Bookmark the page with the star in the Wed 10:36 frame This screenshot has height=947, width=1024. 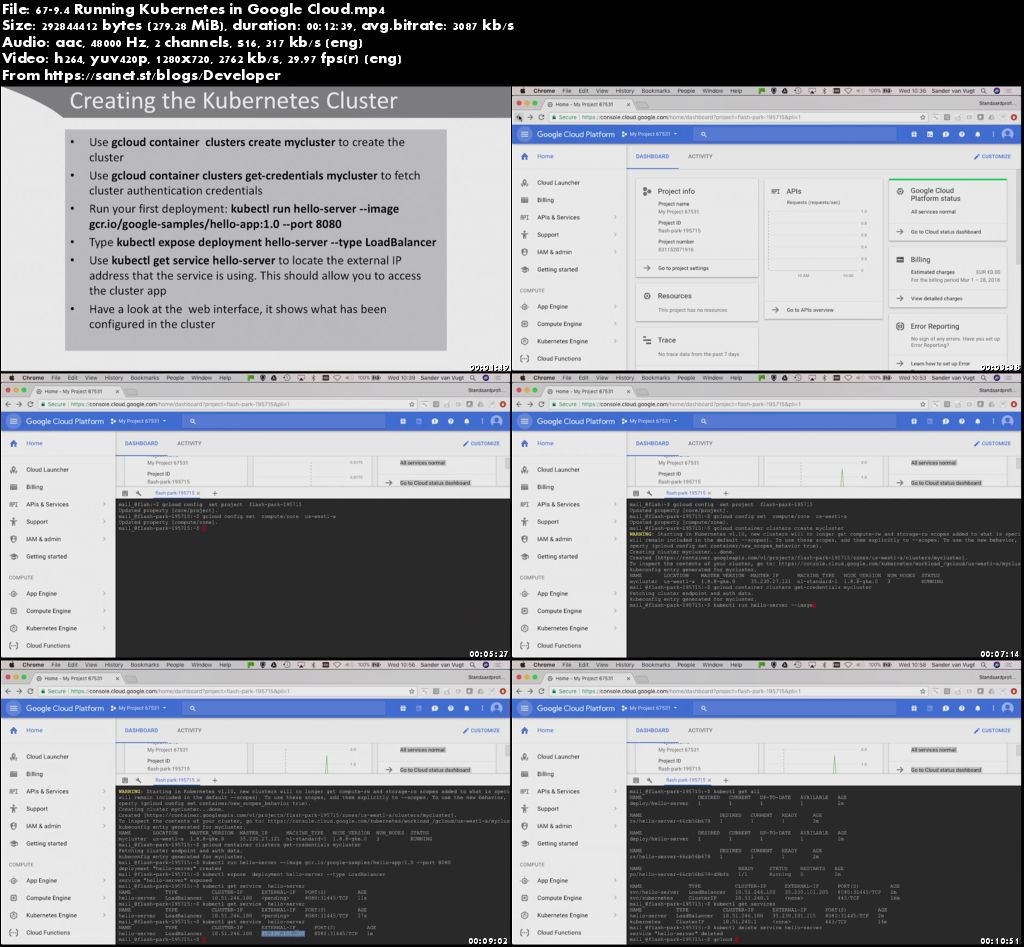(923, 118)
